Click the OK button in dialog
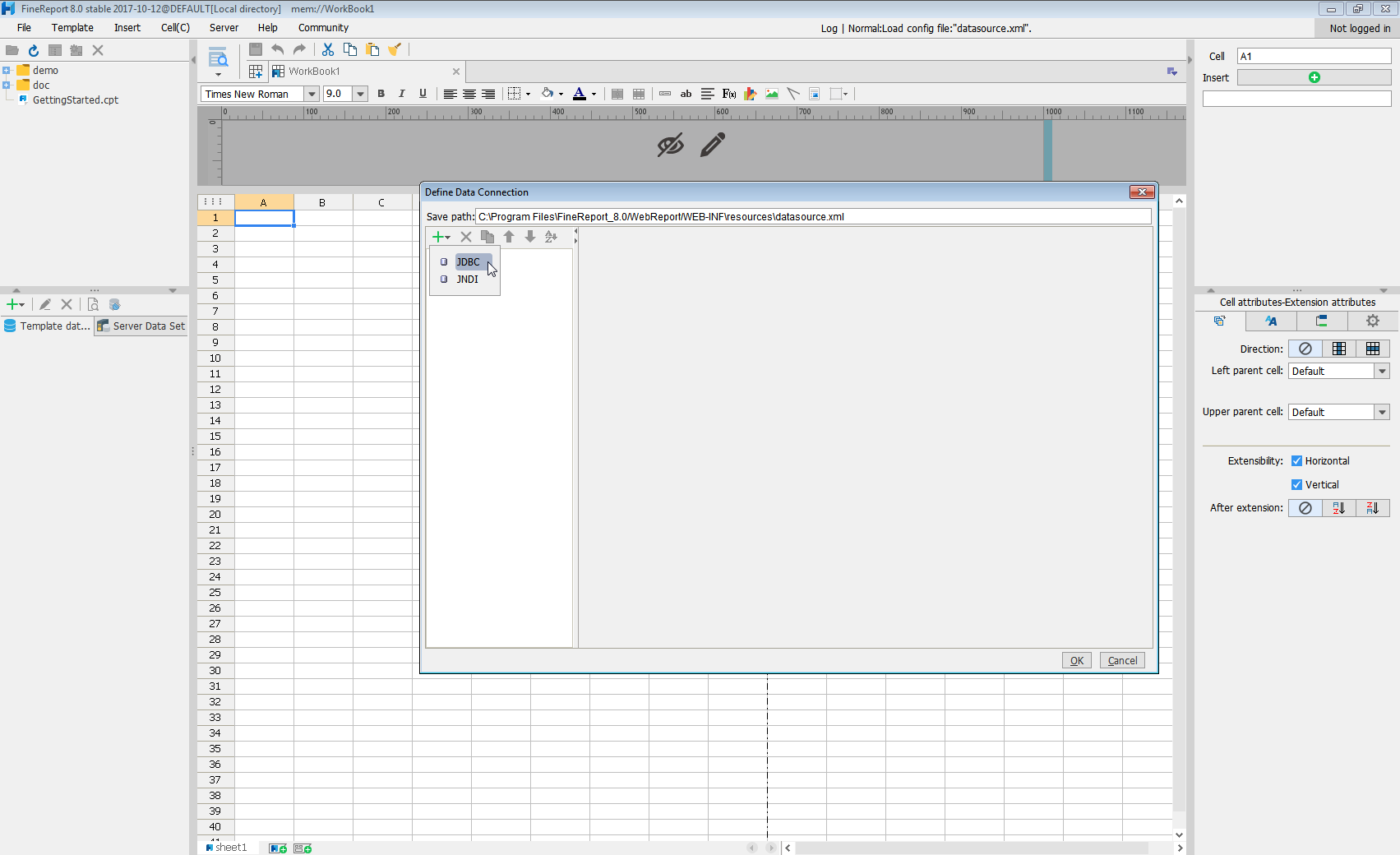 pos(1076,661)
